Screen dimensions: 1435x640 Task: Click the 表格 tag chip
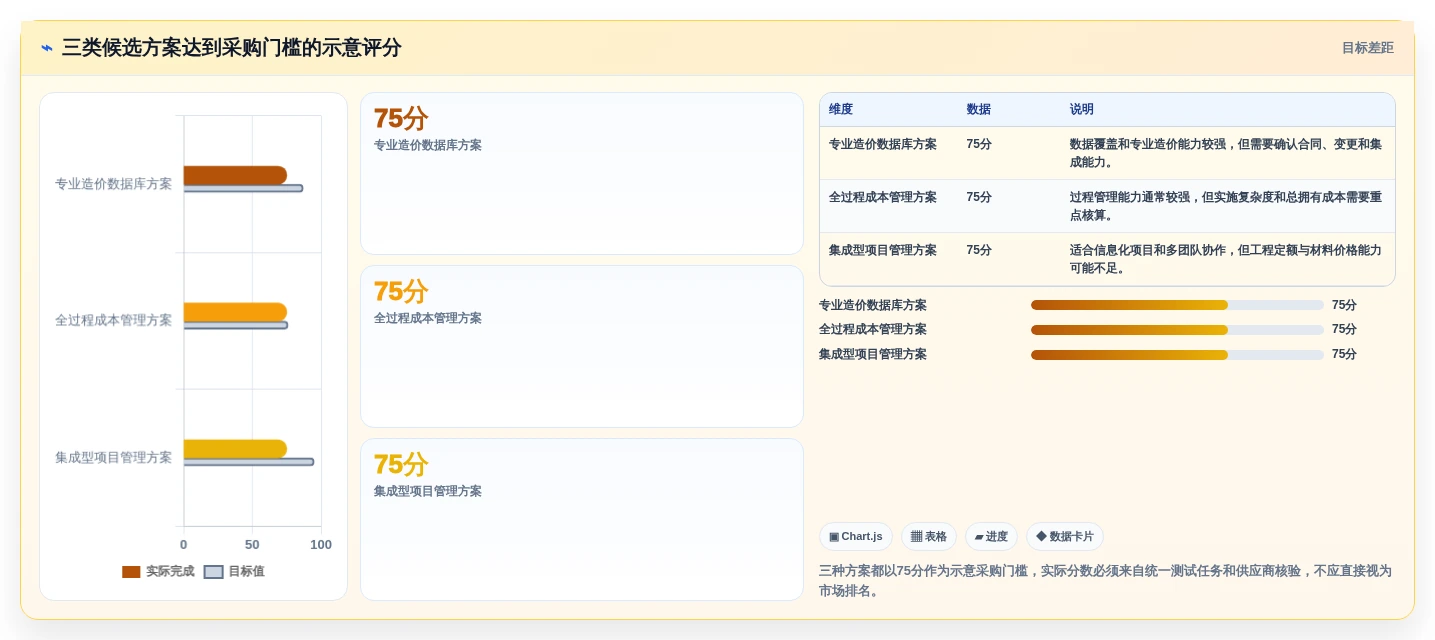(929, 537)
